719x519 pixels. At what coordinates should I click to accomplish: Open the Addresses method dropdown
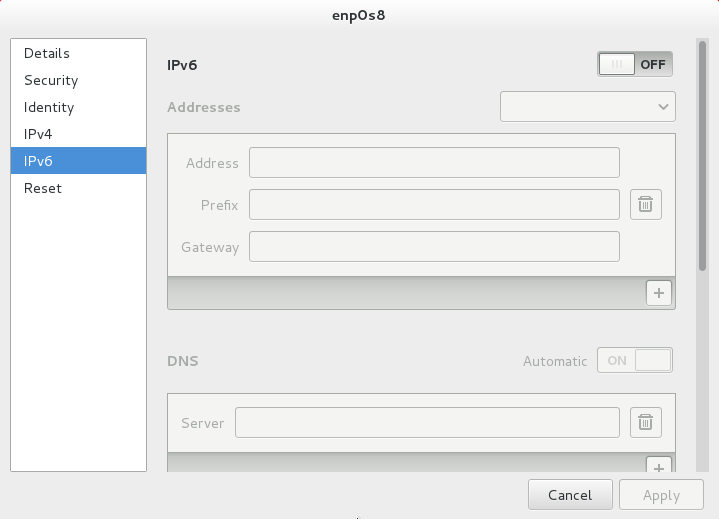pyautogui.click(x=587, y=107)
